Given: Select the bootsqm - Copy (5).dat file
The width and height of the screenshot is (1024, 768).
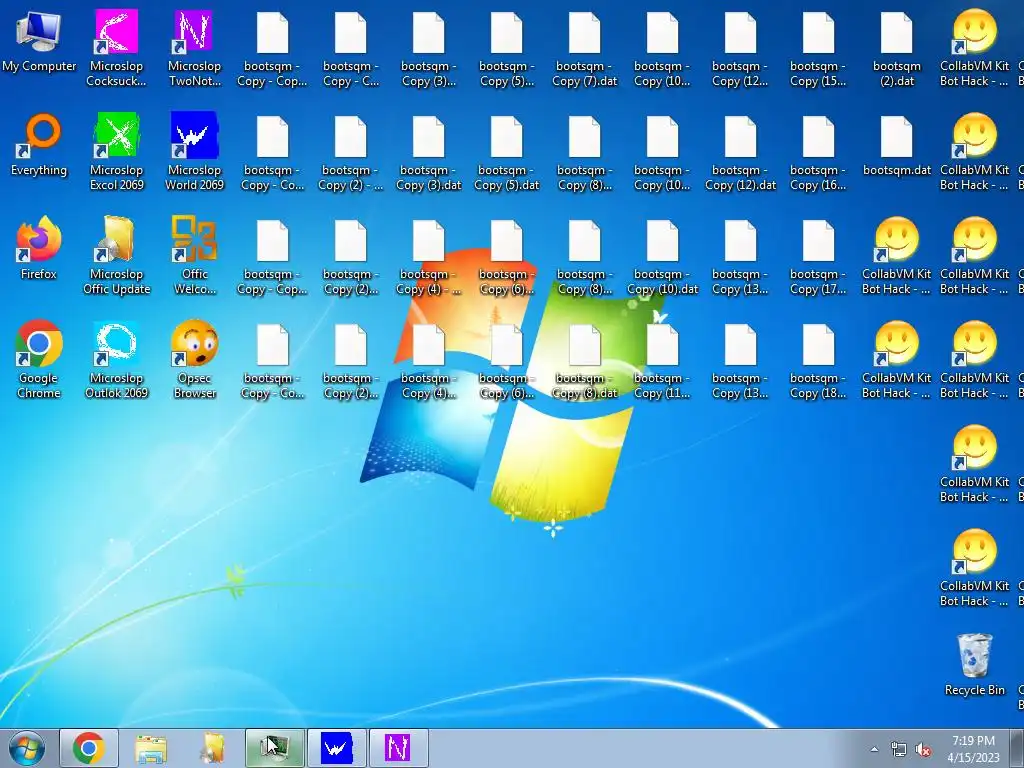Looking at the screenshot, I should [507, 152].
